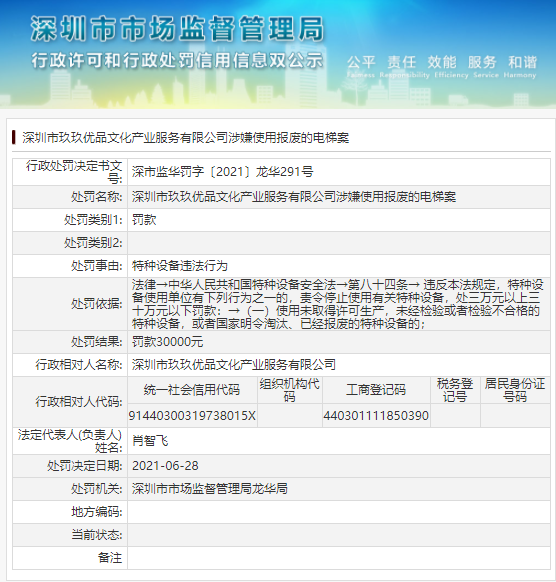Click the 公平 Fairness slogan in banner
Screen dimensions: 556x582
pos(361,66)
